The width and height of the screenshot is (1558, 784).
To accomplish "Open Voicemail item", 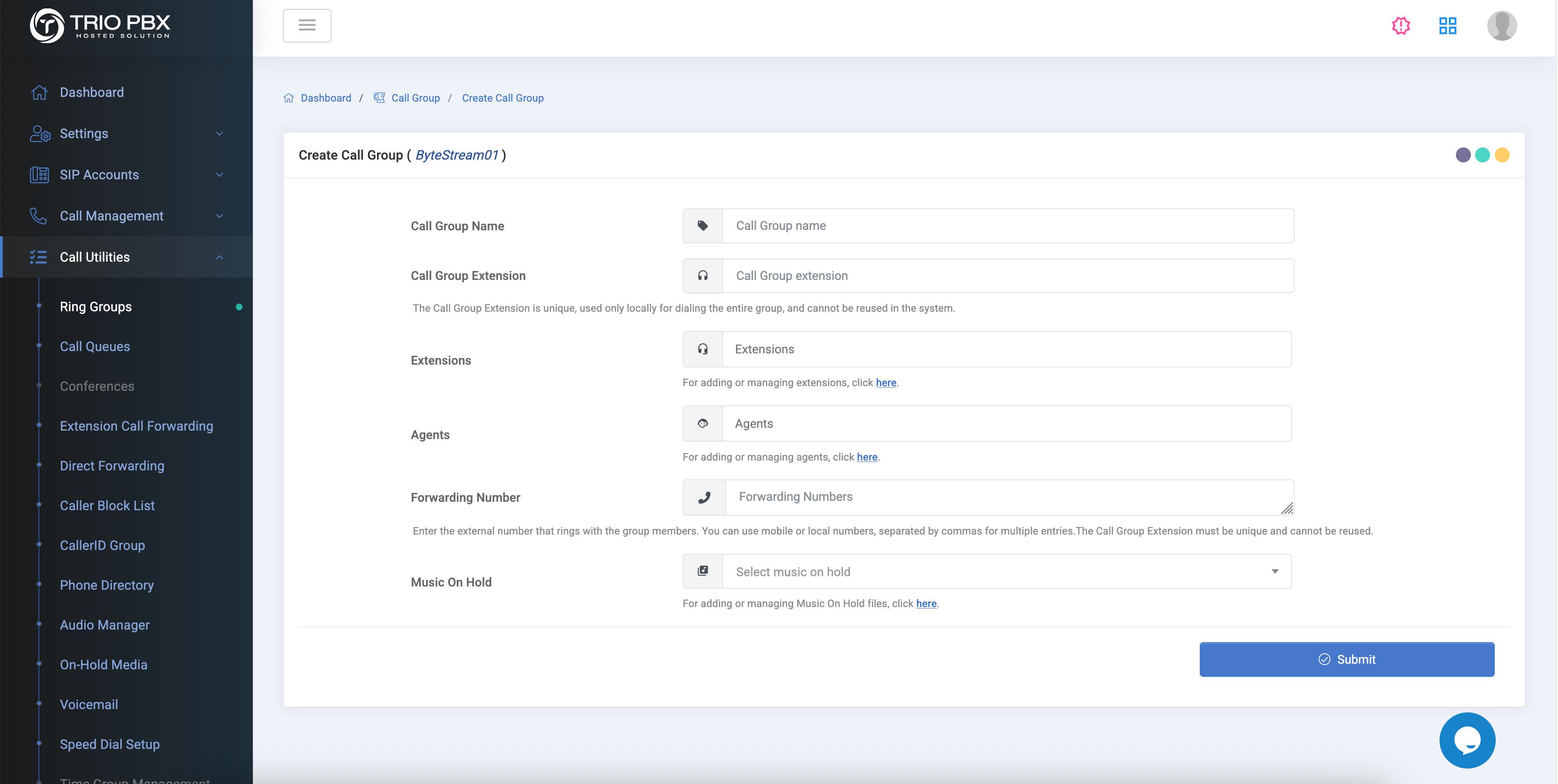I will point(89,705).
